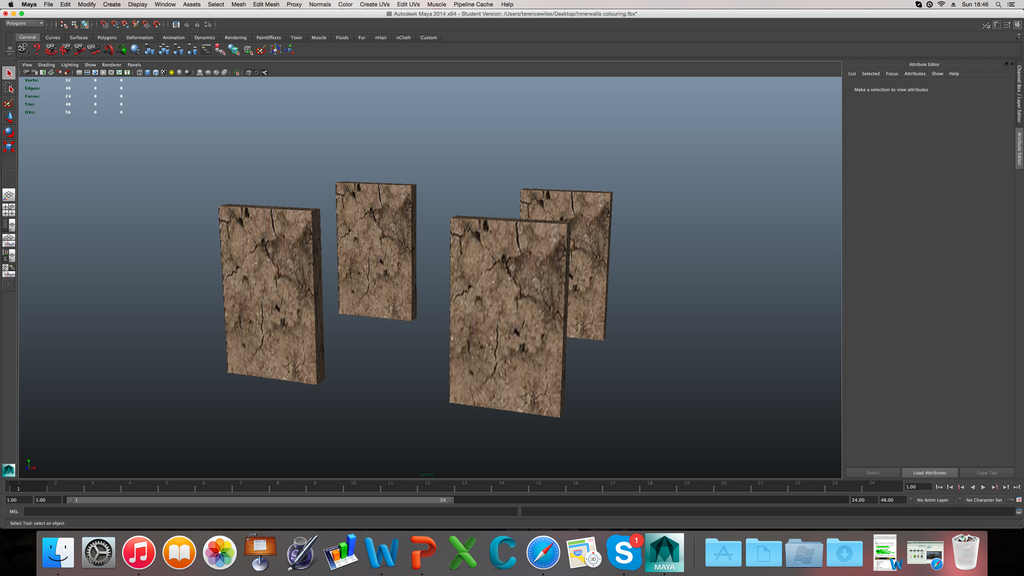Image resolution: width=1024 pixels, height=576 pixels.
Task: Switch to the Rendering shelf tab
Action: click(236, 38)
